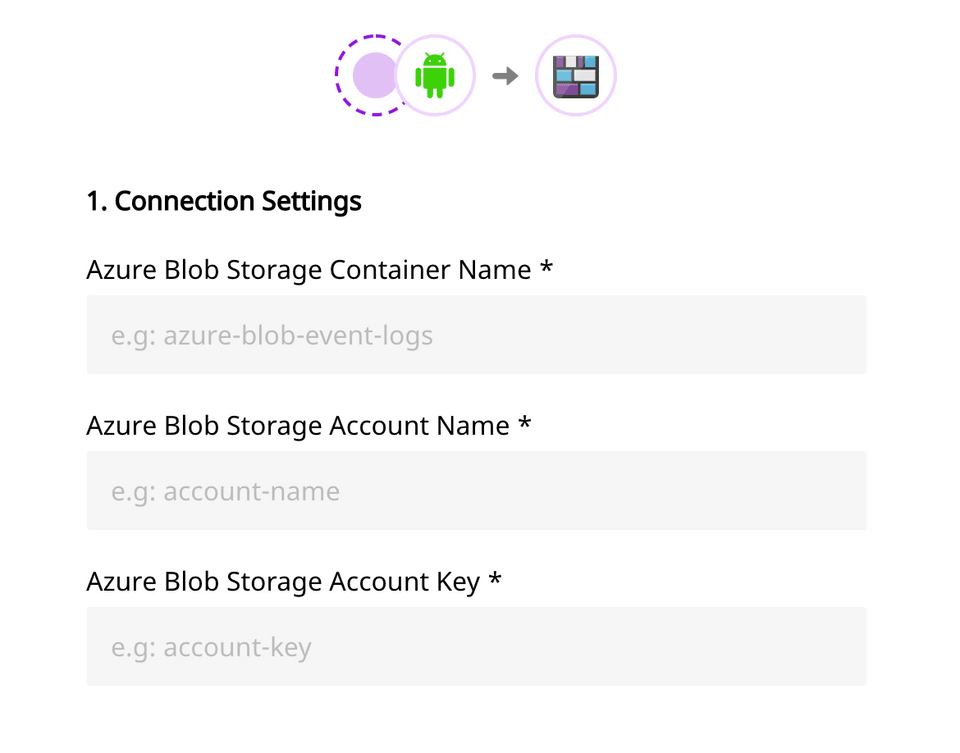
Task: Click the "Azure Blob Storage Container Name" label
Action: point(308,270)
